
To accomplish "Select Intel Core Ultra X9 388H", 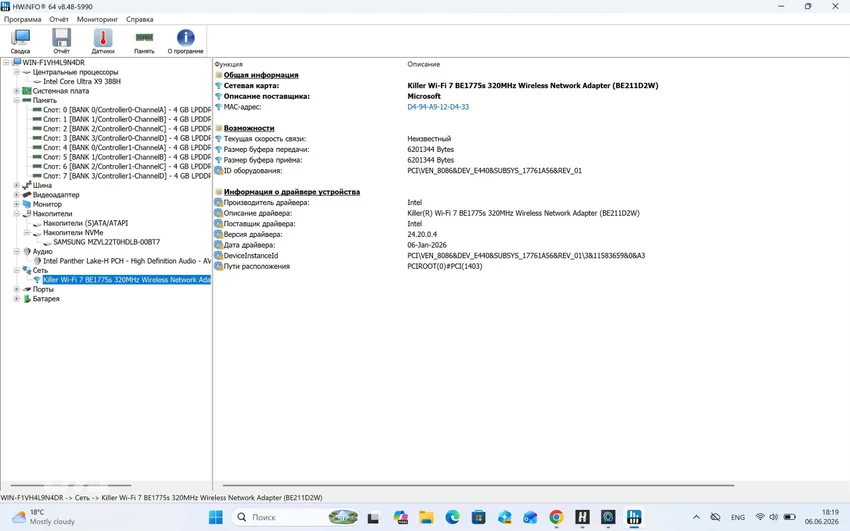I will point(82,81).
